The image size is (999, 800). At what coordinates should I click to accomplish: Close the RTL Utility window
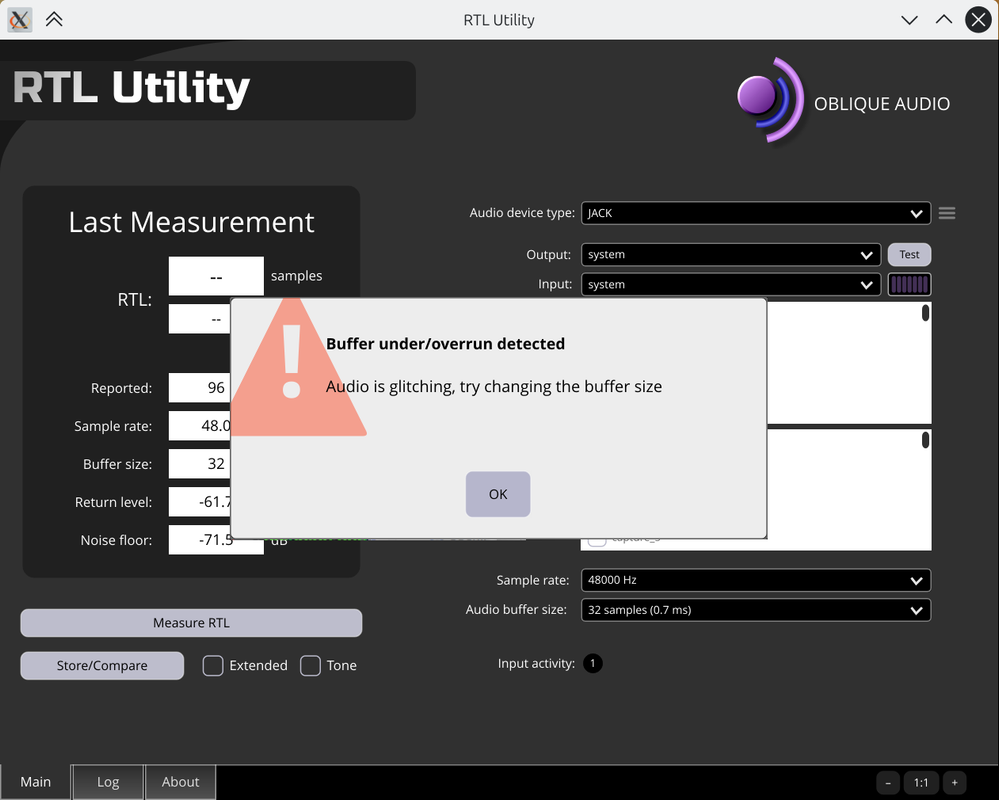pyautogui.click(x=979, y=20)
